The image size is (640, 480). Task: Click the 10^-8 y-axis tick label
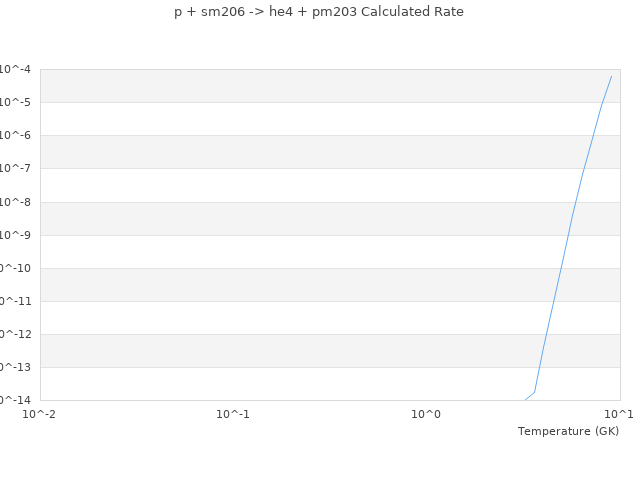point(14,202)
